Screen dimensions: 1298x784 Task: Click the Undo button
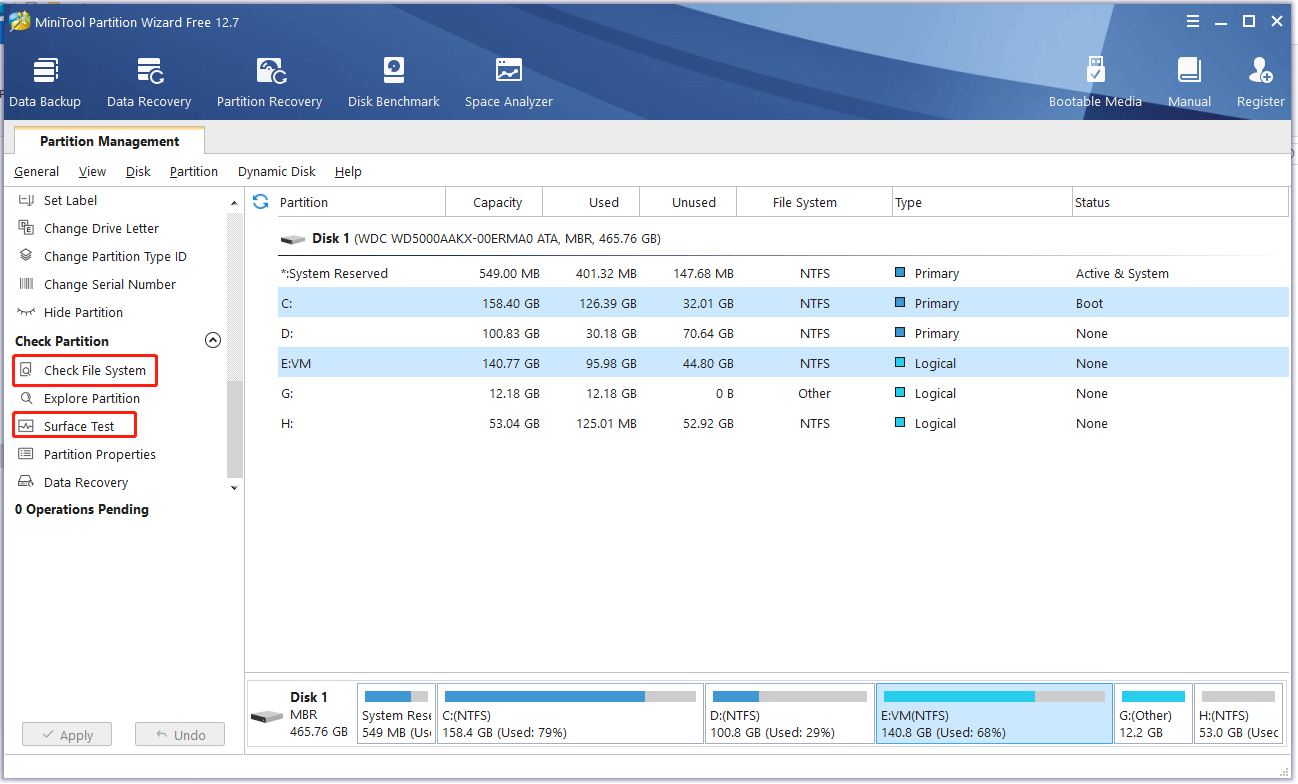(x=180, y=735)
